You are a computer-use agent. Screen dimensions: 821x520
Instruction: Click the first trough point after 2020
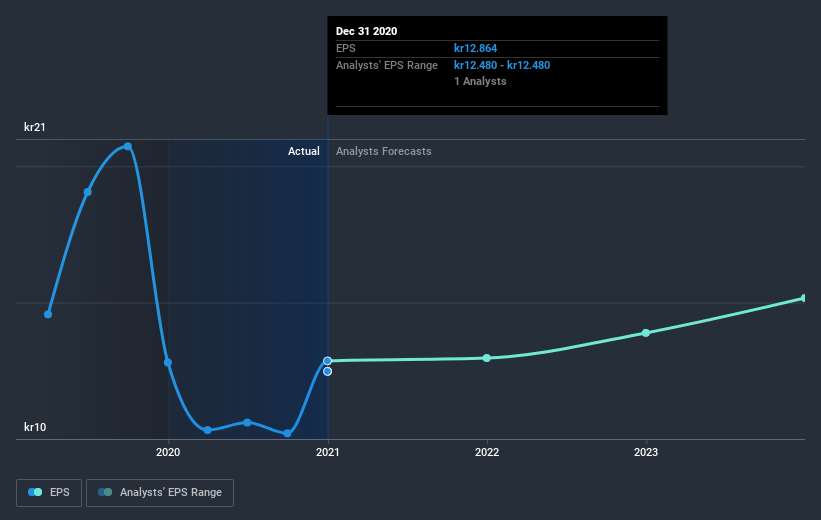(208, 430)
